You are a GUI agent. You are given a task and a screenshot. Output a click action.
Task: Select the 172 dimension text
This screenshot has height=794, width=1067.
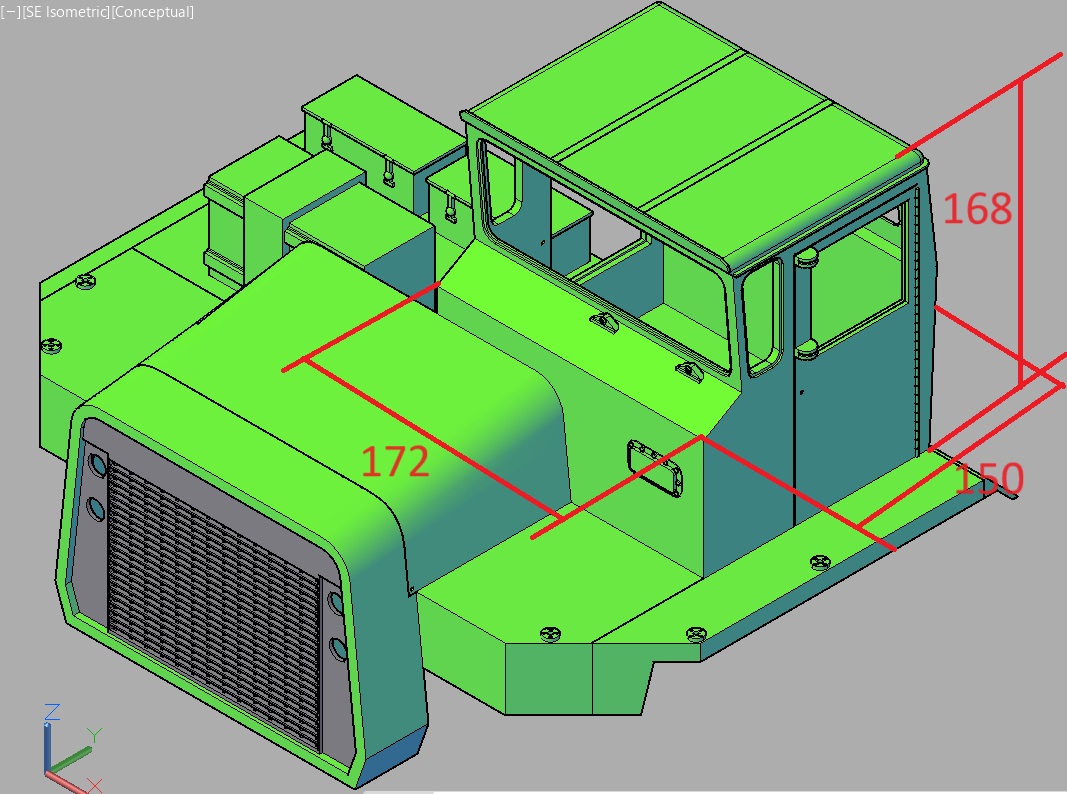[x=395, y=462]
